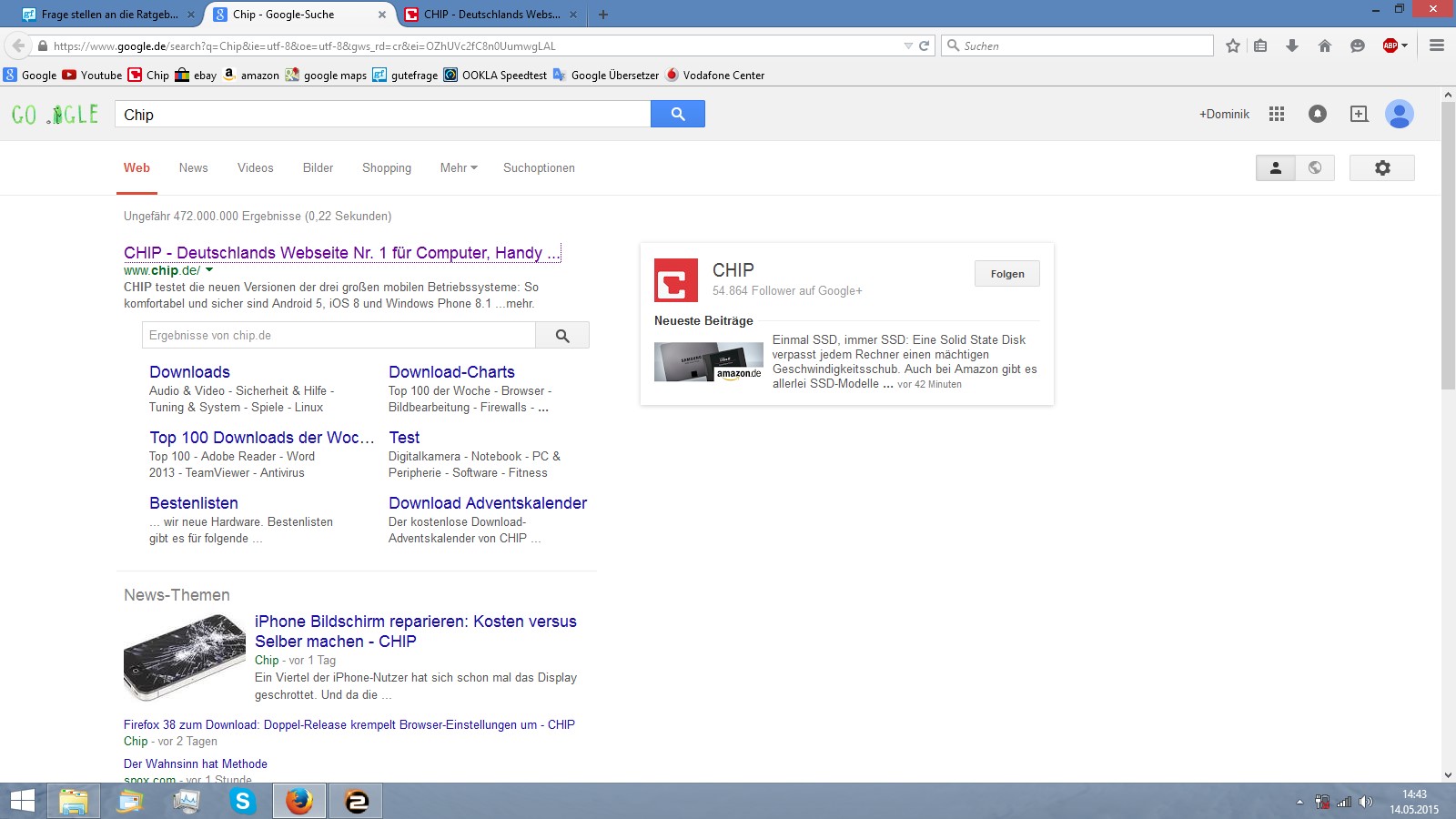Image resolution: width=1456 pixels, height=819 pixels.
Task: Open the Firefox hamburger menu
Action: tap(1437, 45)
